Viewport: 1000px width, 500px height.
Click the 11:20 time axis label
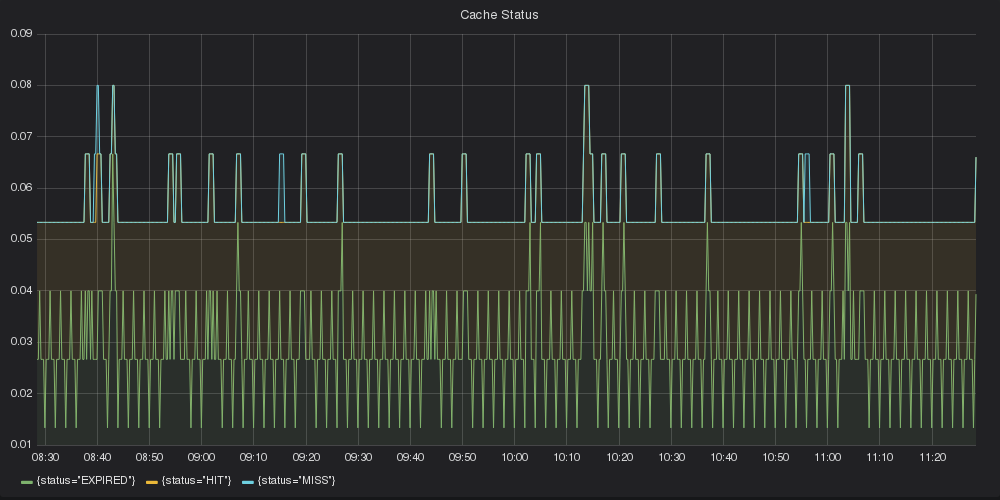(932, 457)
